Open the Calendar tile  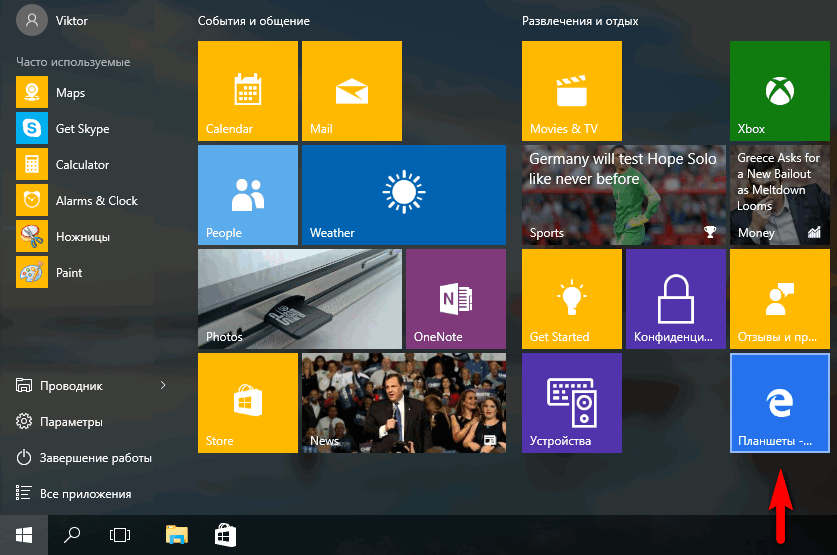tap(248, 91)
